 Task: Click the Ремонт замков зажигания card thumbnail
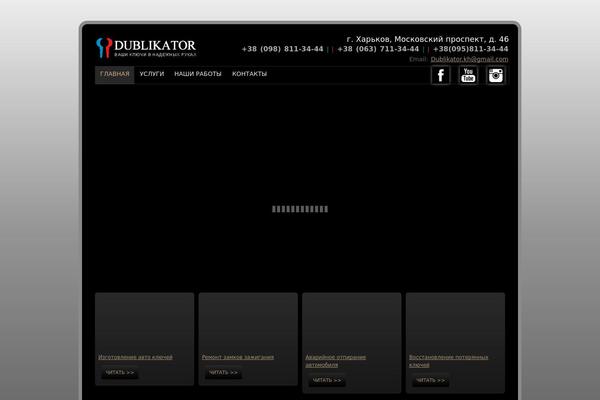[248, 323]
